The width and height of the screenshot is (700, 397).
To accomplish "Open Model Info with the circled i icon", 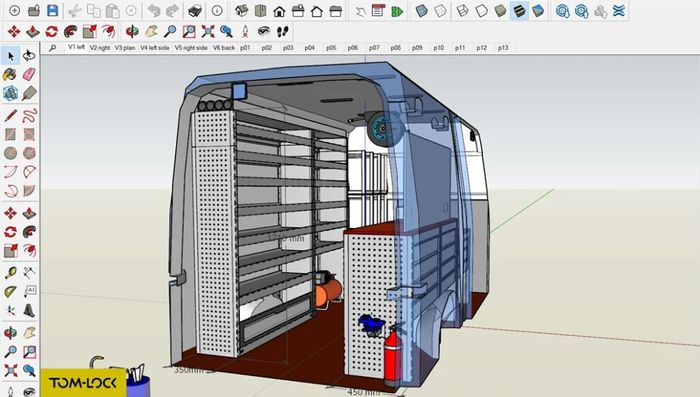I will coord(217,11).
